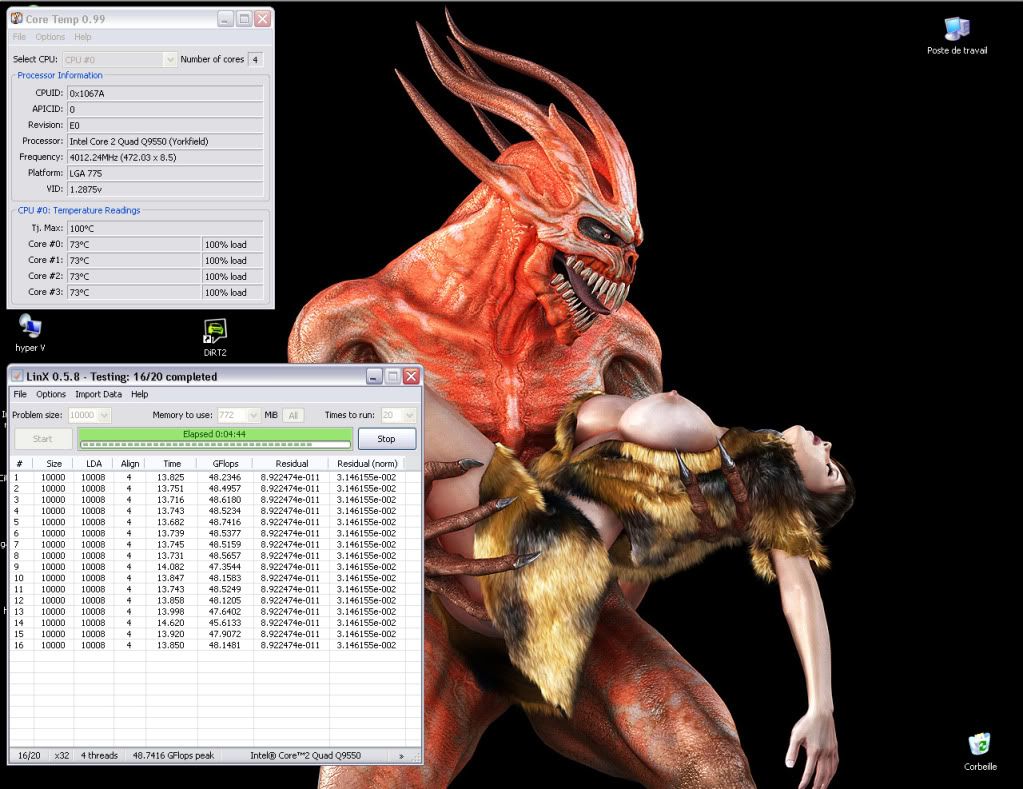Click the LinX title bar icon
1023x789 pixels.
click(x=16, y=377)
